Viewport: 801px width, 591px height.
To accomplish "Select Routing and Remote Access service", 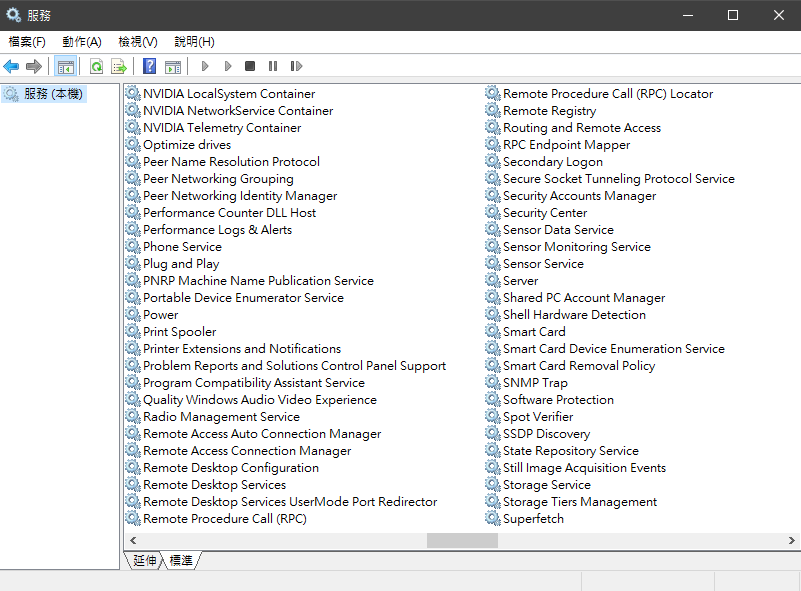I will point(582,128).
